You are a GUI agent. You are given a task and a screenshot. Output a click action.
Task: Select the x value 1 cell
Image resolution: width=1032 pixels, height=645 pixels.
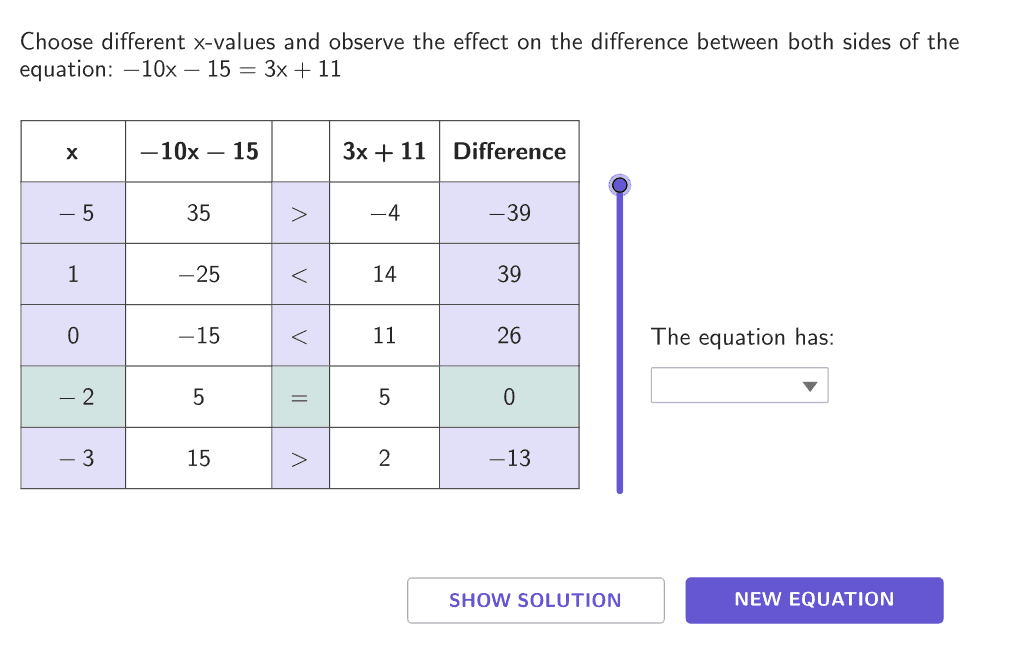pyautogui.click(x=73, y=274)
